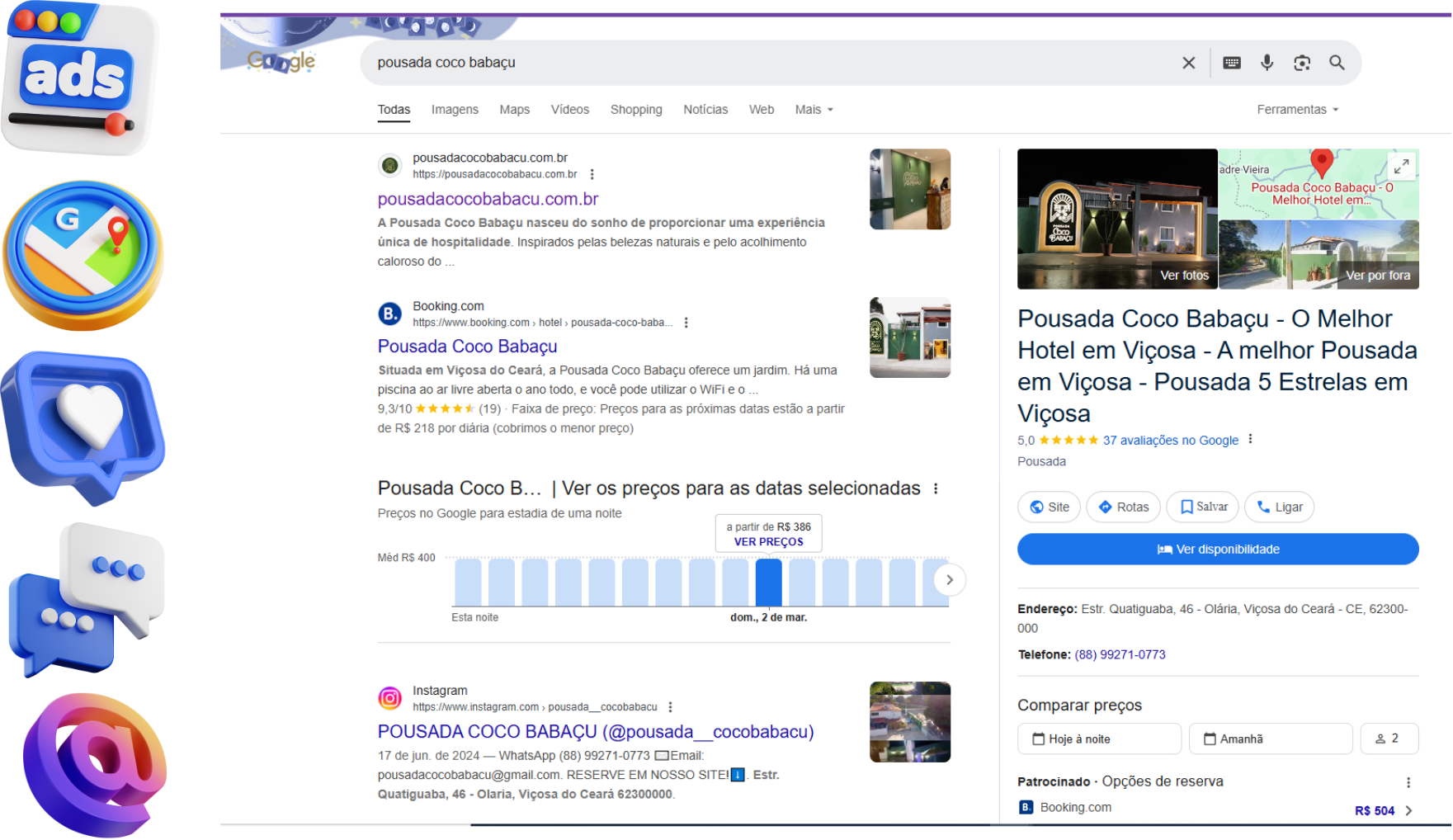Open the pousadacocobabacu.com.br result thumbnail
Screen dimensions: 1453x840
[909, 189]
